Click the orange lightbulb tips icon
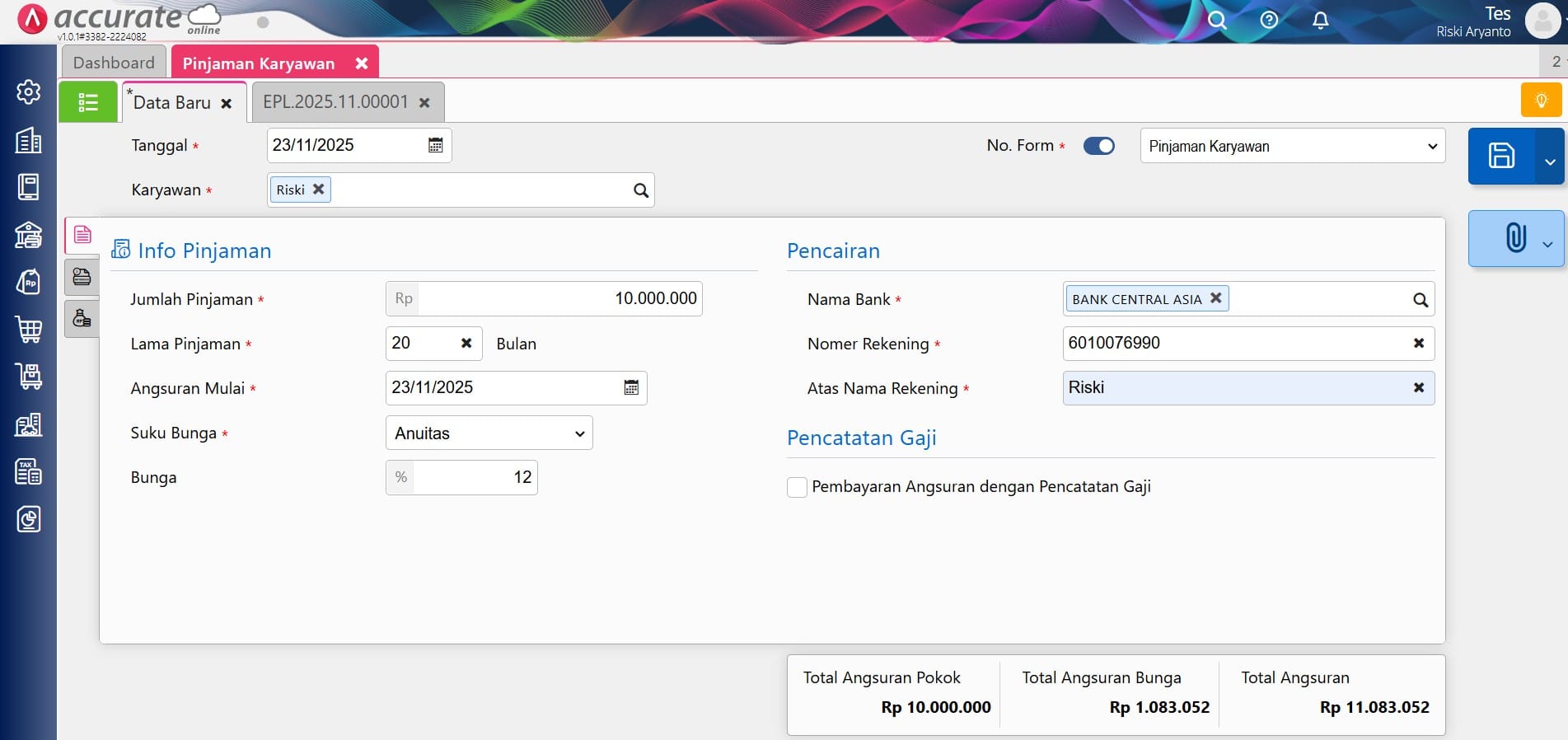Screen dimensions: 1568x740 coord(1541,101)
